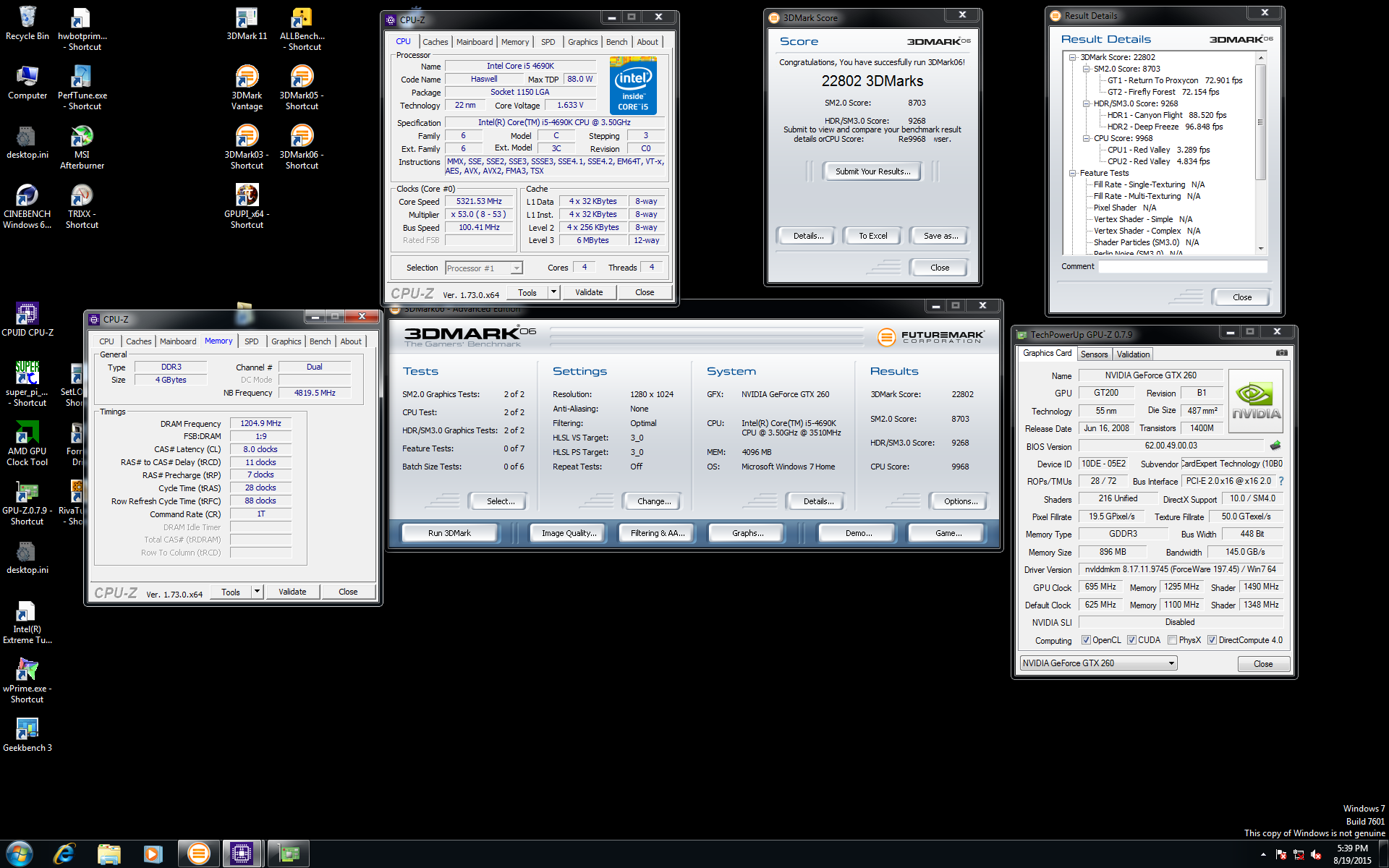The image size is (1389, 868).
Task: Click the NVIDIA logo in GPU-Z
Action: pyautogui.click(x=1256, y=401)
